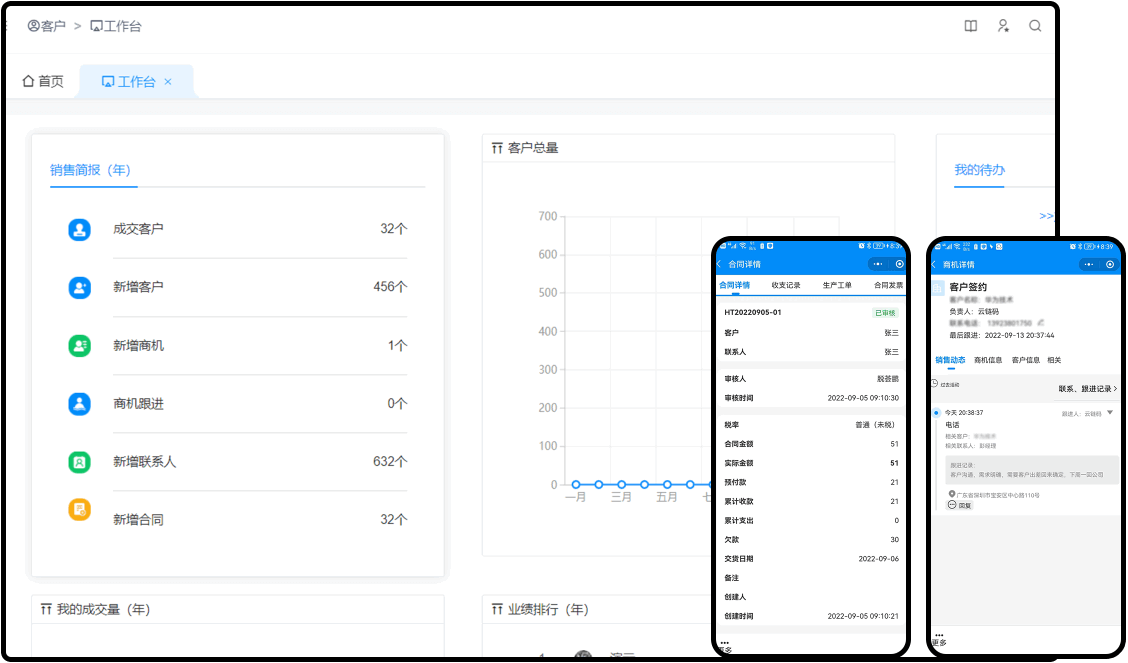Click the 工作台 breadcrumb link

tap(116, 26)
